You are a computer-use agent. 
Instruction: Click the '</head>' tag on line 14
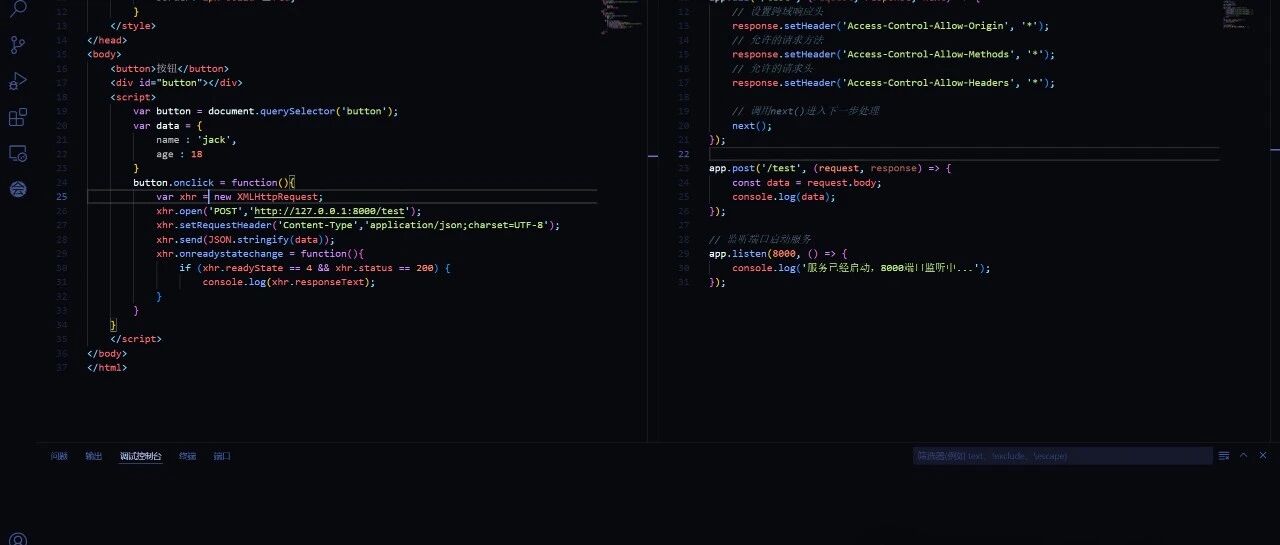click(107, 40)
